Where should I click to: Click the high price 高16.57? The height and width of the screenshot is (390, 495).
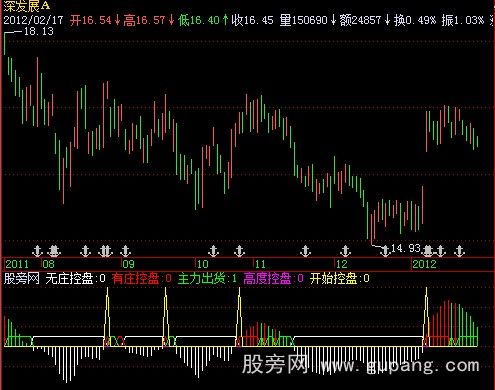(x=144, y=20)
